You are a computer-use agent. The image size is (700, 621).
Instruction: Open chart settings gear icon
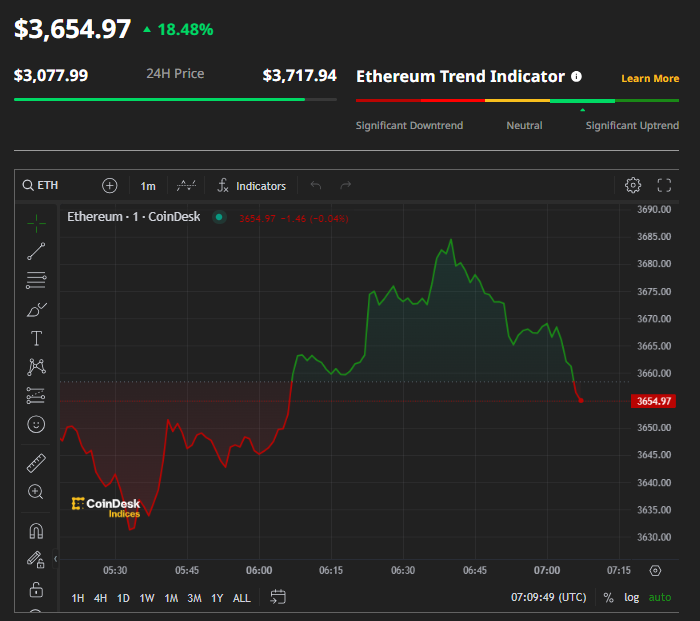[633, 185]
